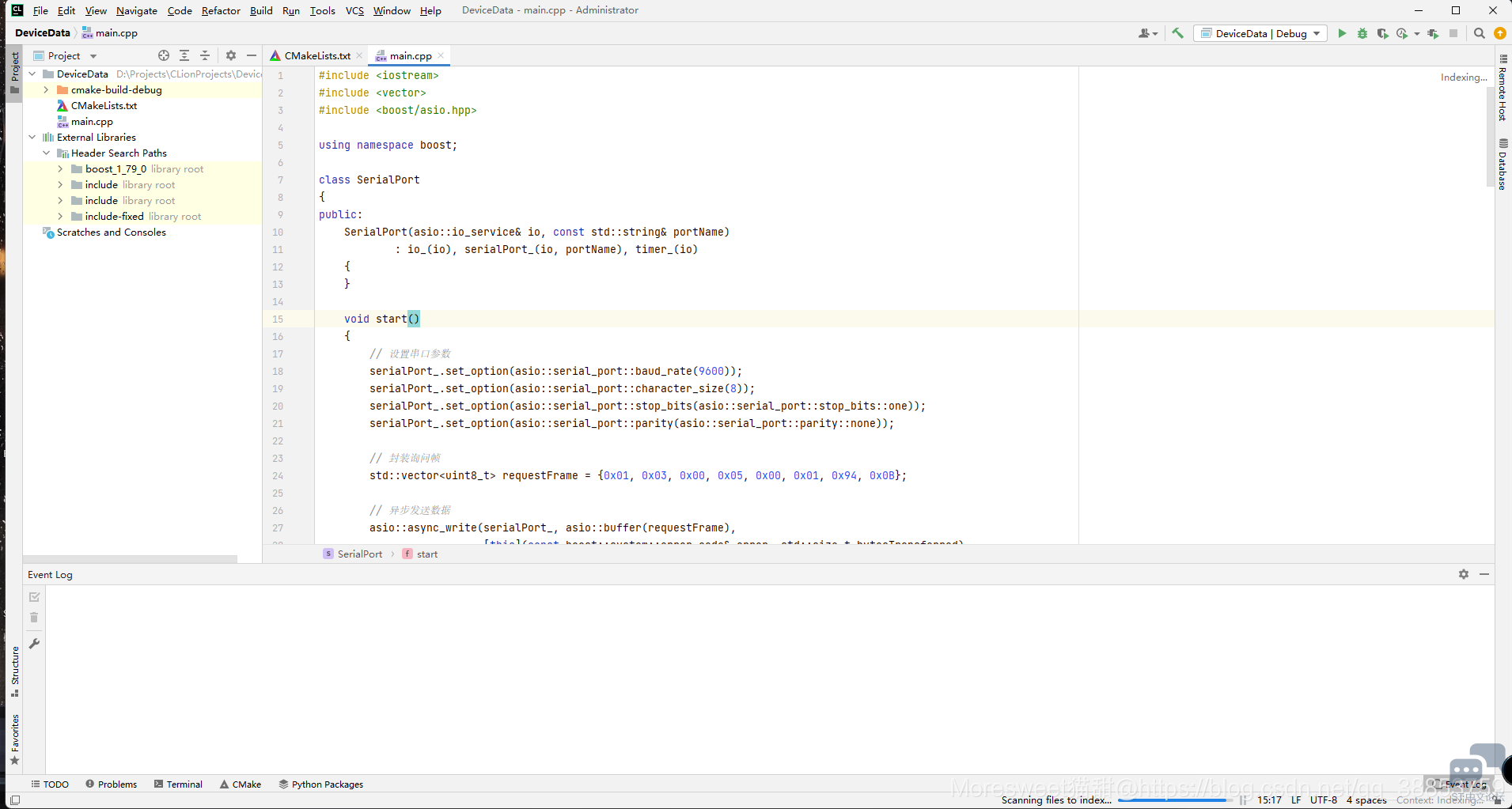
Task: Open Search Everywhere magnifier icon
Action: (x=1479, y=33)
